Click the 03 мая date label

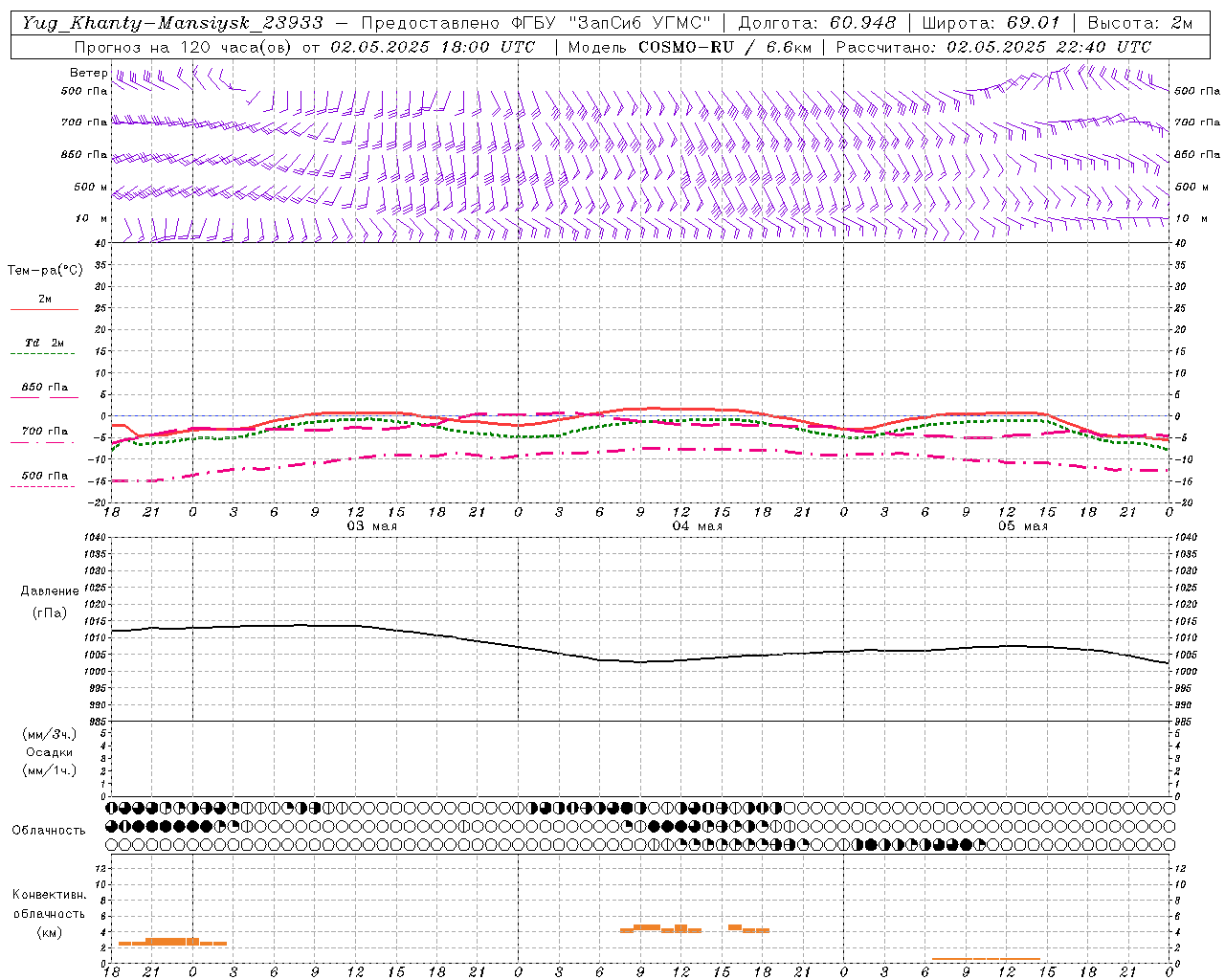[x=371, y=526]
